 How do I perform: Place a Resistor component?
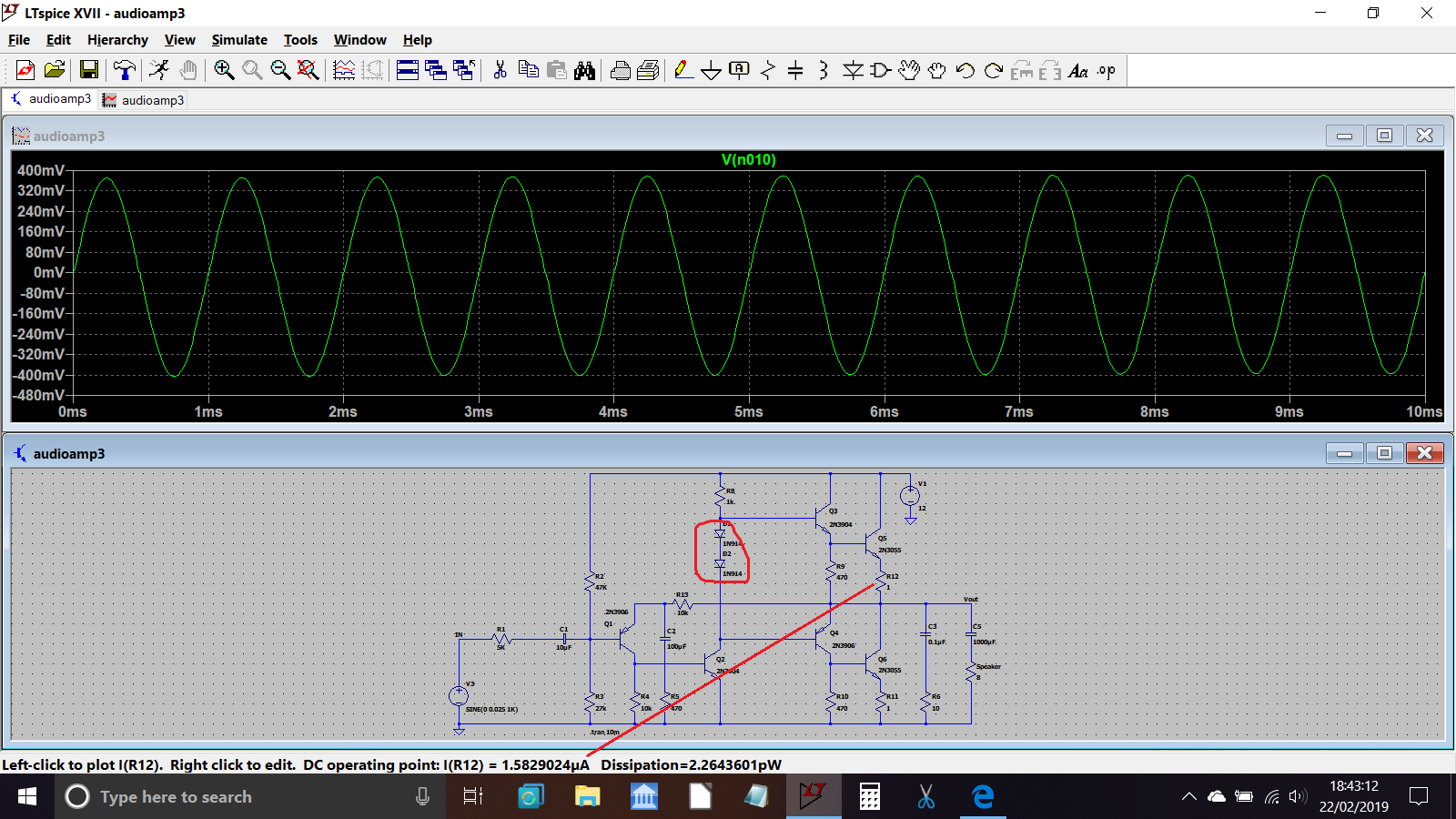768,70
